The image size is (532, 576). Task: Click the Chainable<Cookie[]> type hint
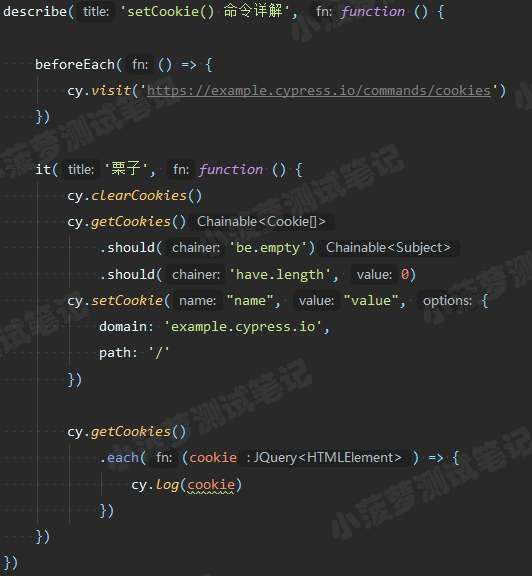point(261,222)
